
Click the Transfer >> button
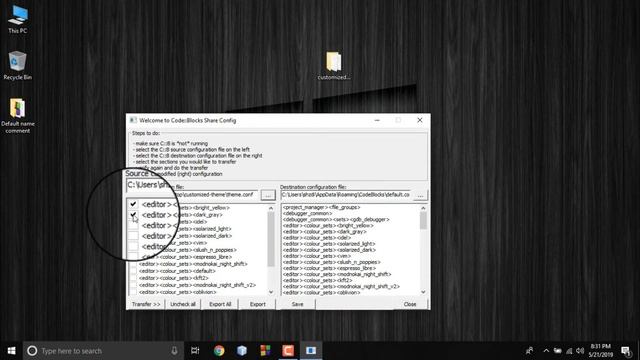(146, 304)
